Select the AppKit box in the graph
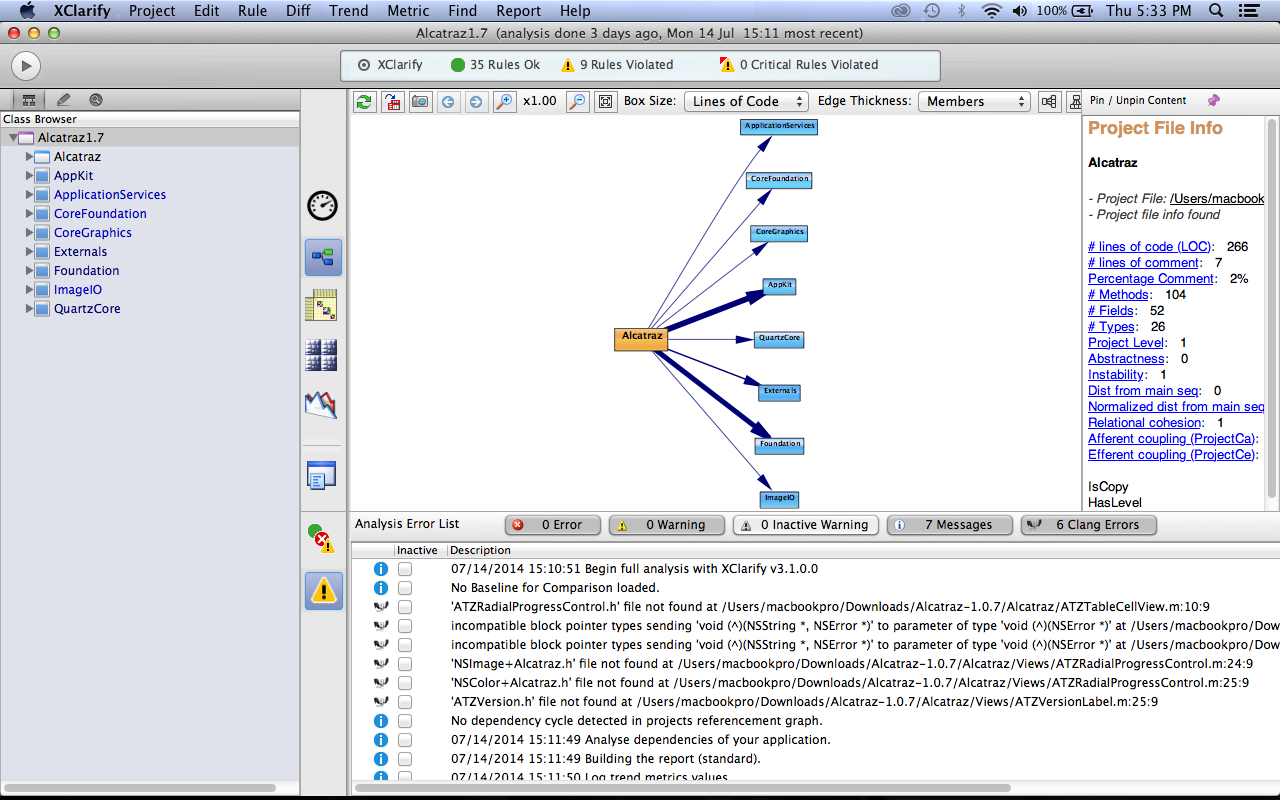 779,286
